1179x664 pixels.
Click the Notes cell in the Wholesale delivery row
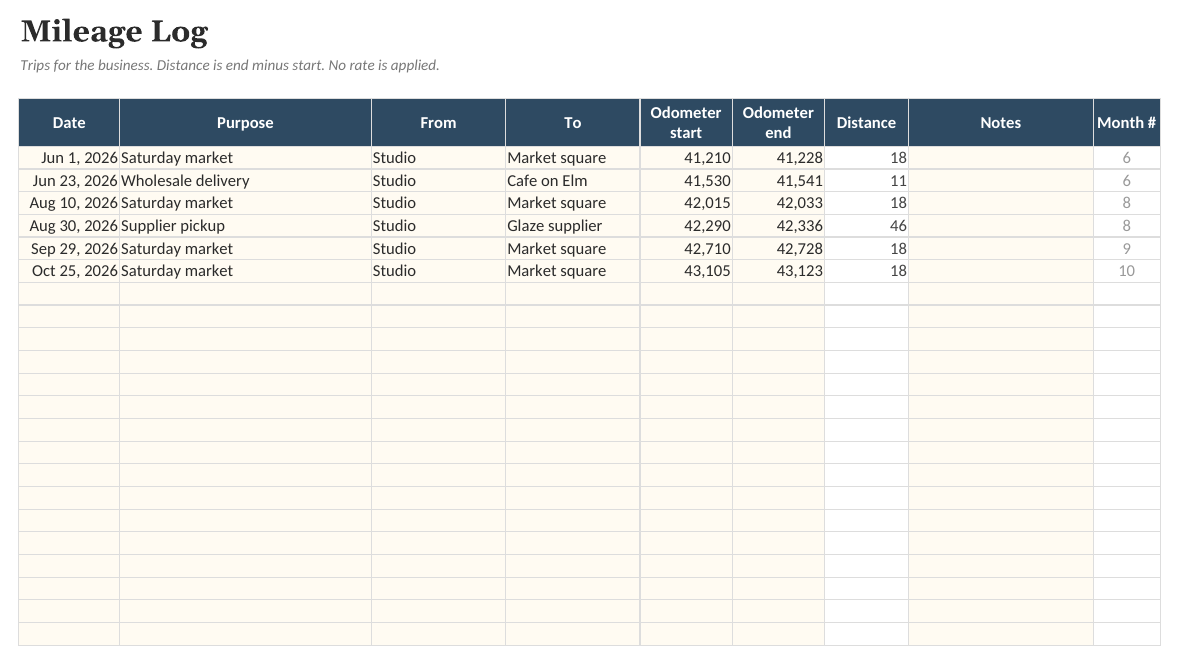click(1001, 180)
